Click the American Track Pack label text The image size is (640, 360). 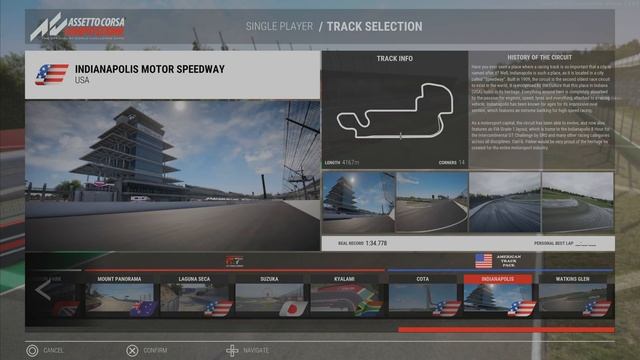[509, 261]
